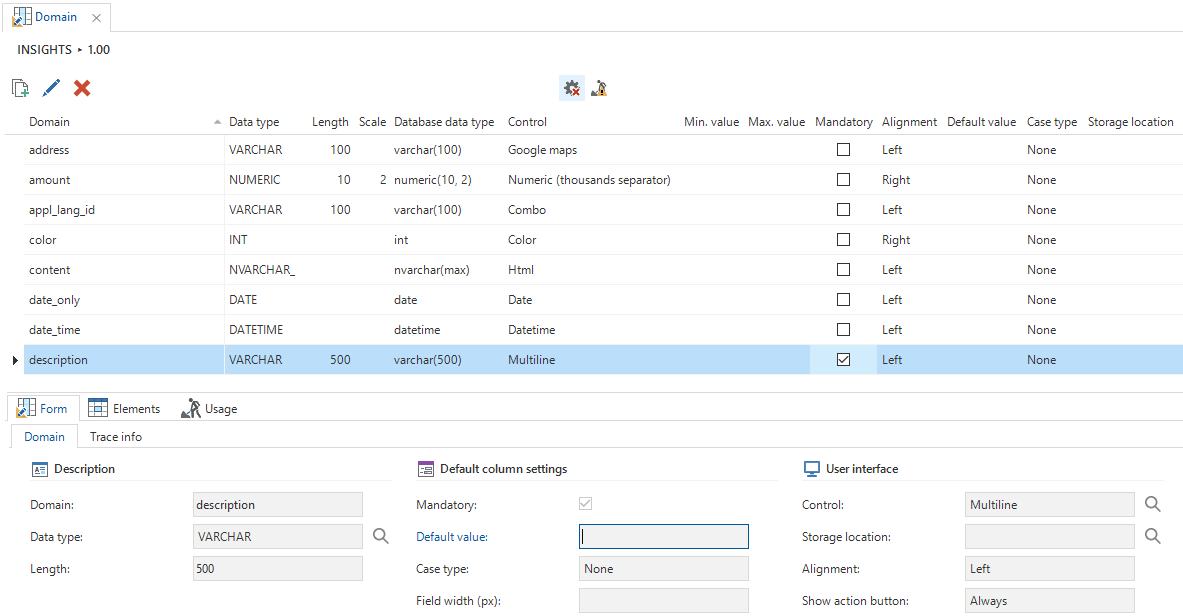Open the Trace info tab
This screenshot has height=616, width=1183.
click(116, 437)
